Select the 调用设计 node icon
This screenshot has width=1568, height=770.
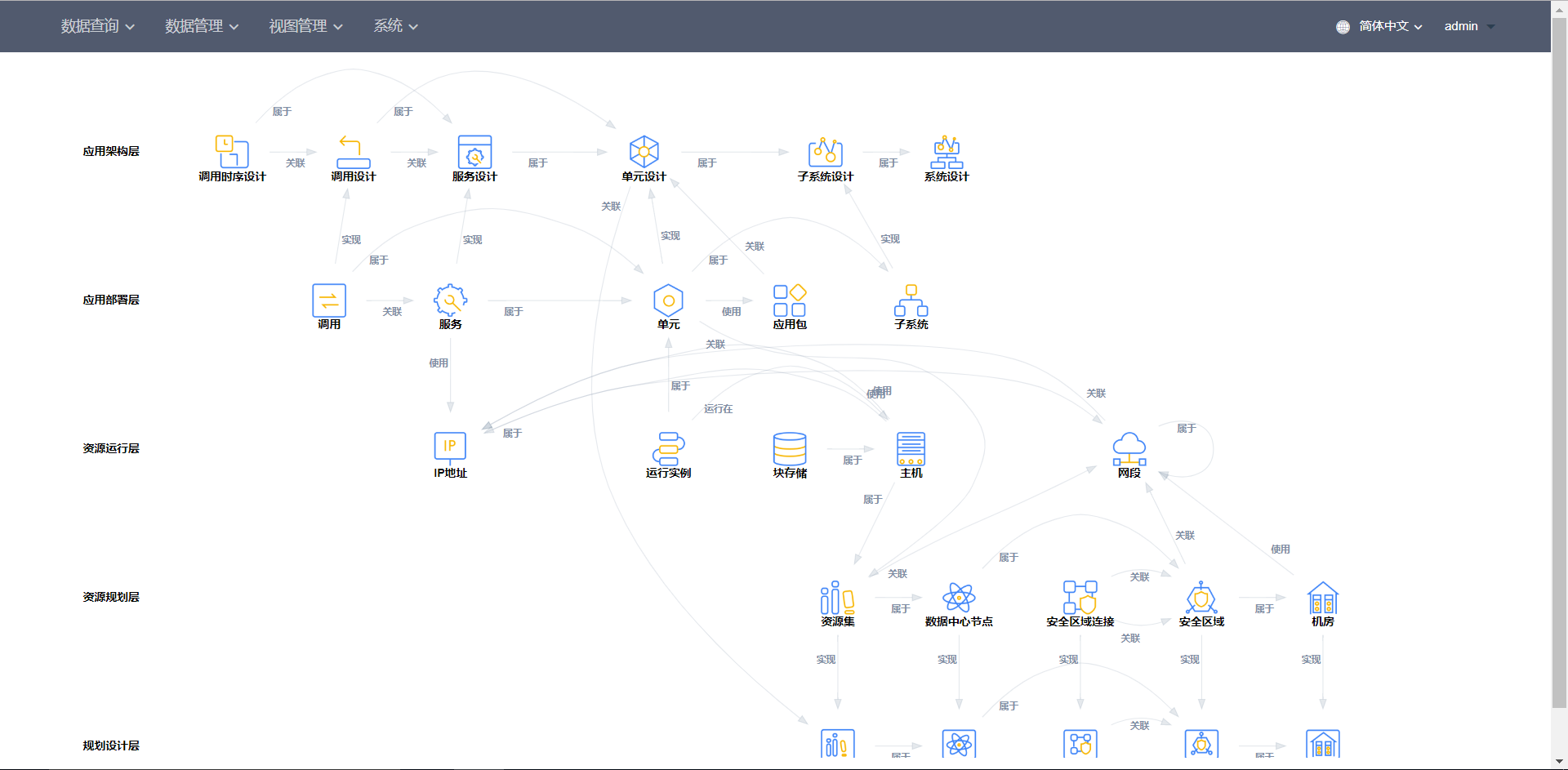pos(354,152)
